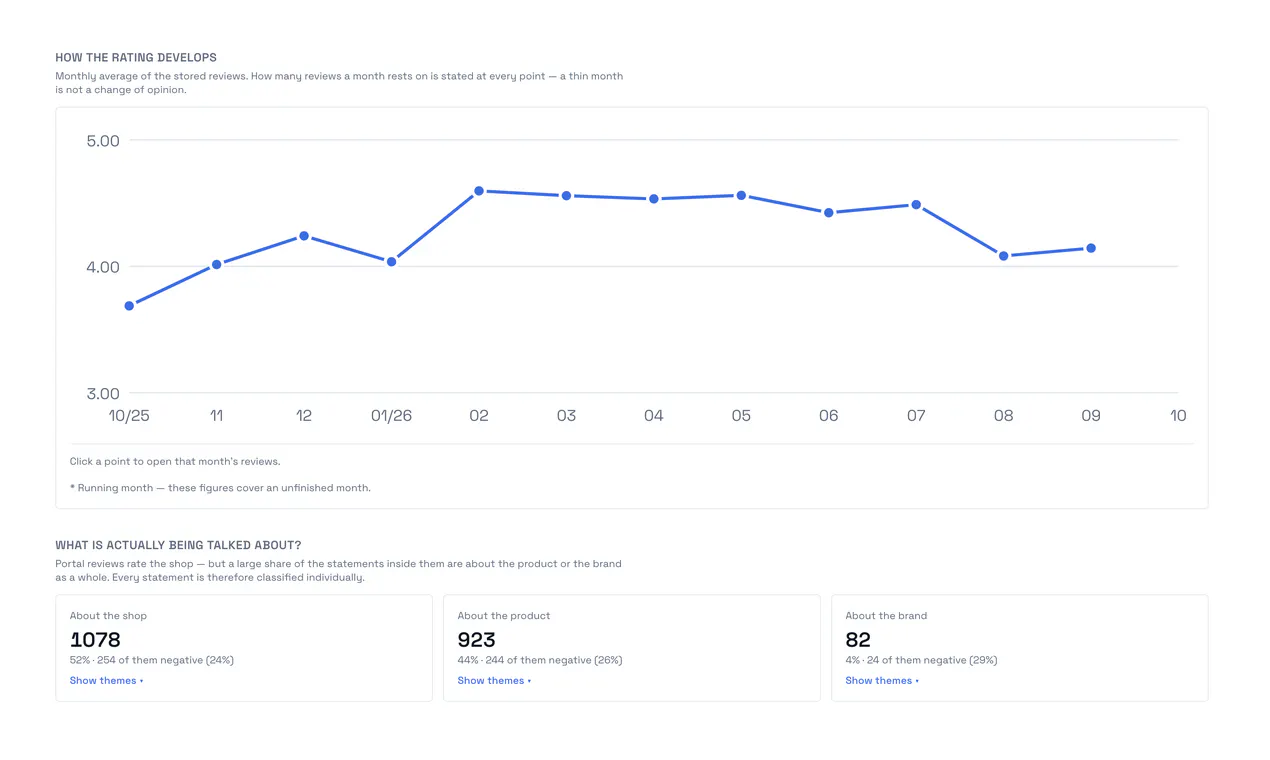Expand Show themes under About the shop
This screenshot has height=760, width=1270.
coord(106,681)
